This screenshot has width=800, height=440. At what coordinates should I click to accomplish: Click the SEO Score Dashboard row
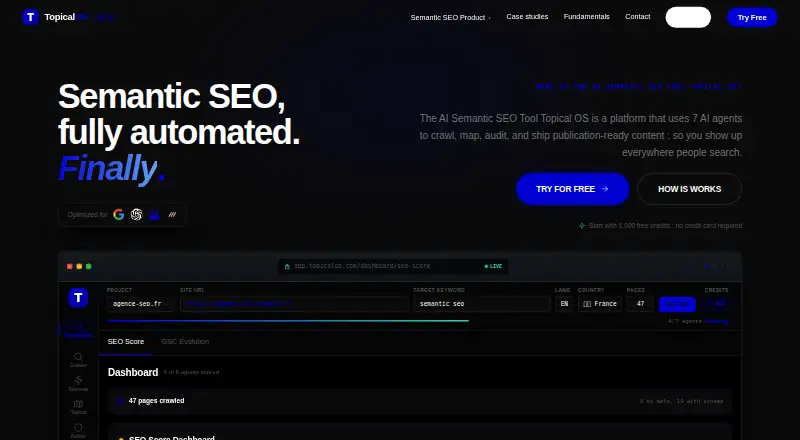(420, 432)
